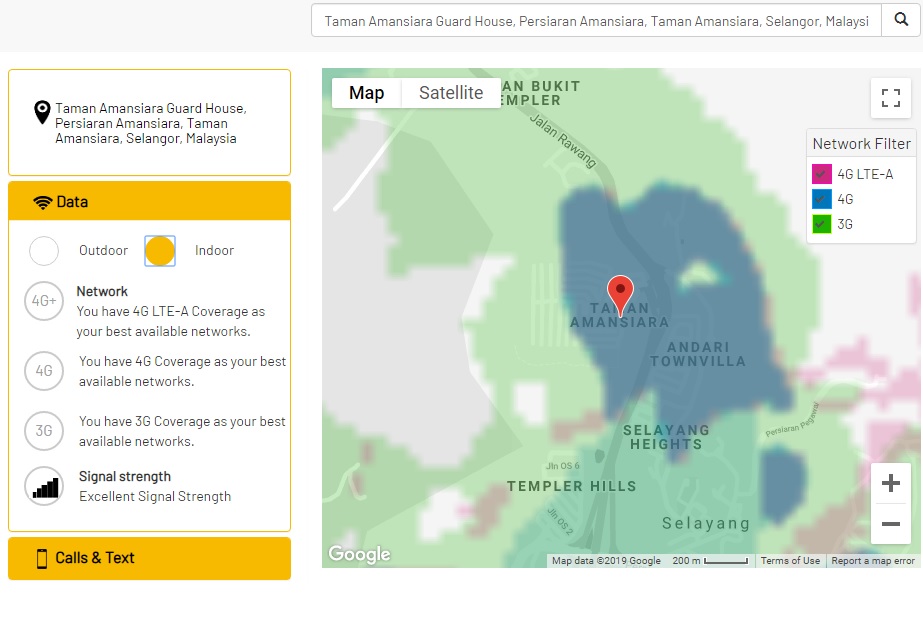
Task: Click the 'Selayang' map label
Action: (706, 523)
